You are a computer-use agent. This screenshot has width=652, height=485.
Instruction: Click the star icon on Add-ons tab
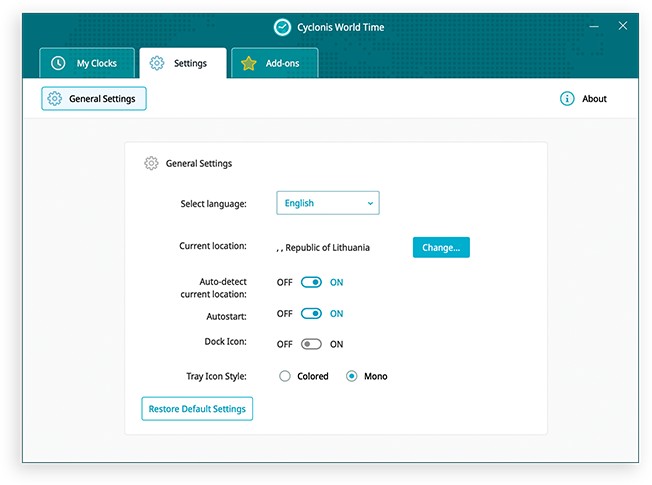(x=249, y=63)
